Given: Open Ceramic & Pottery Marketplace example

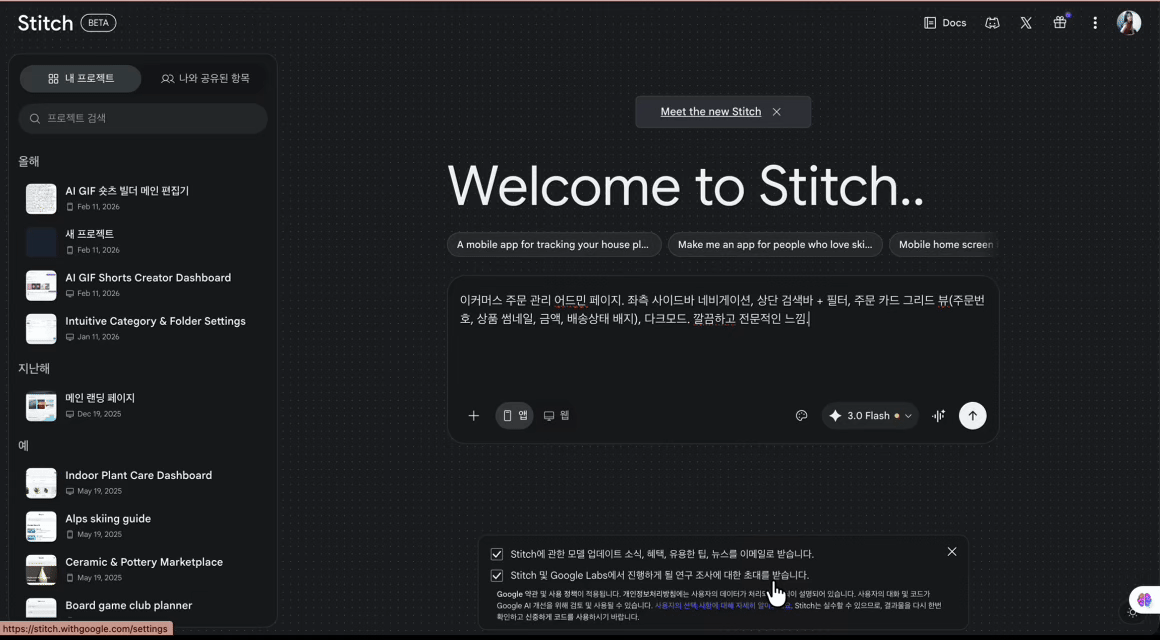Looking at the screenshot, I should pyautogui.click(x=142, y=570).
